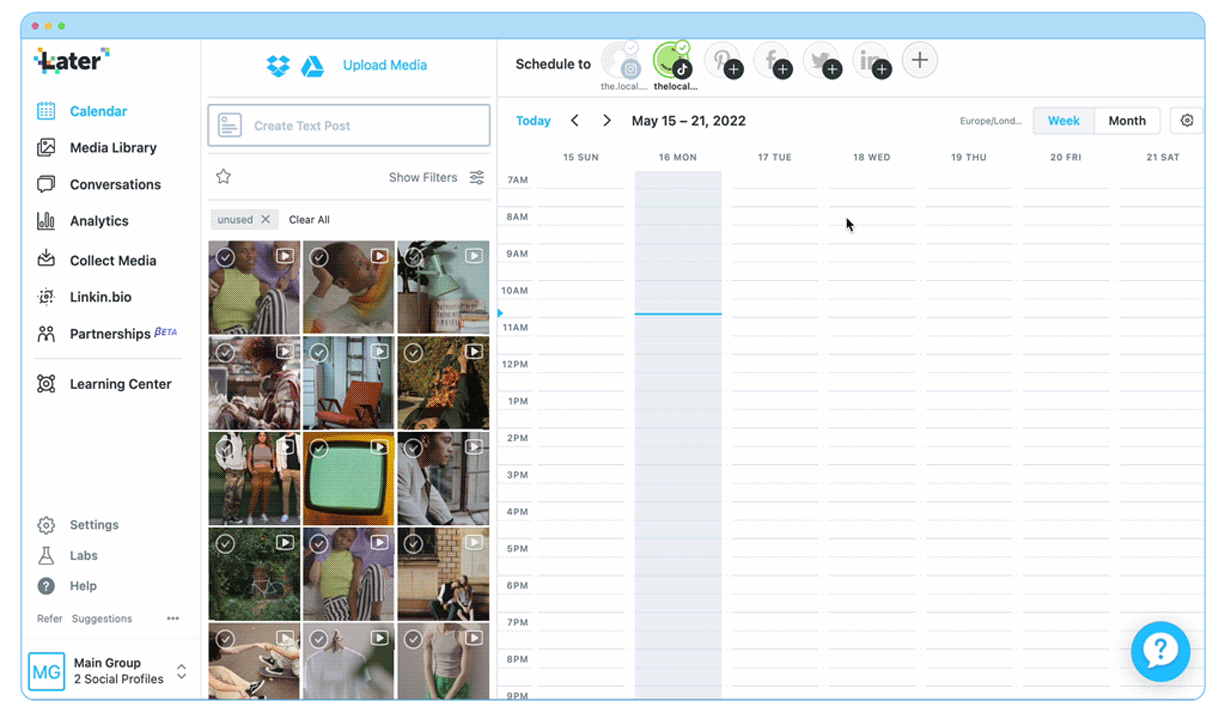Open the Europe/London timezone selector

[990, 121]
